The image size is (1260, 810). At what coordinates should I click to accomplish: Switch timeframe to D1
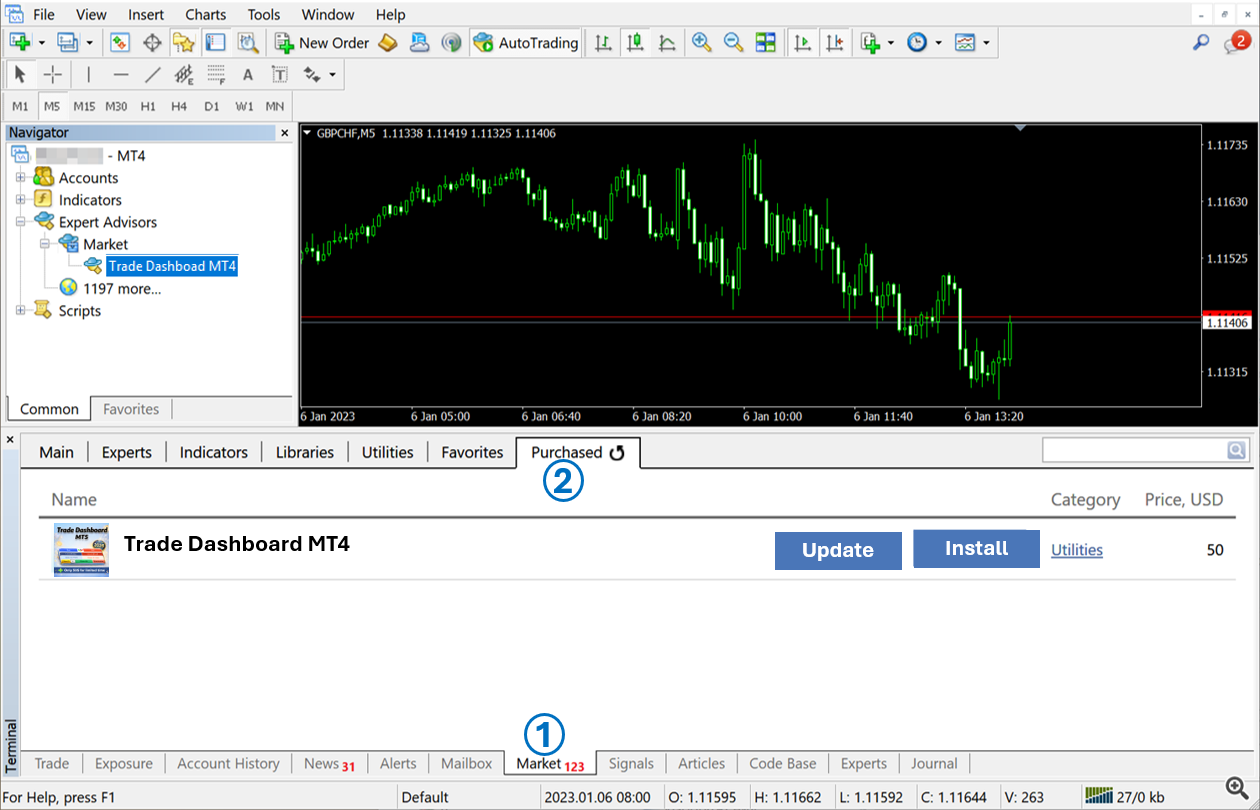pyautogui.click(x=211, y=106)
